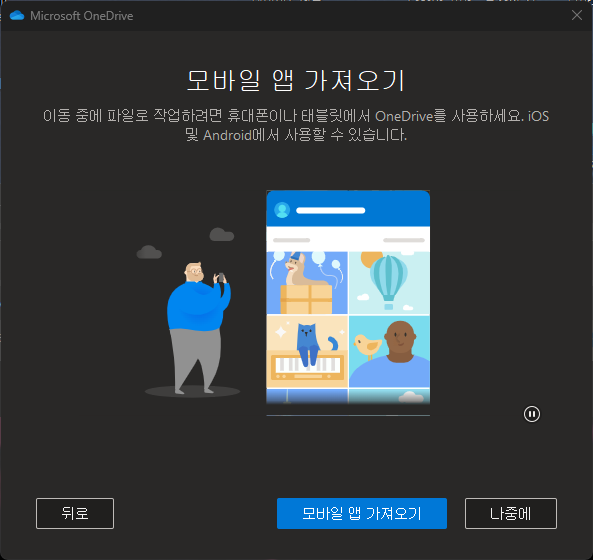Click the blue 모바일 앱 가져오기 button

click(x=362, y=513)
